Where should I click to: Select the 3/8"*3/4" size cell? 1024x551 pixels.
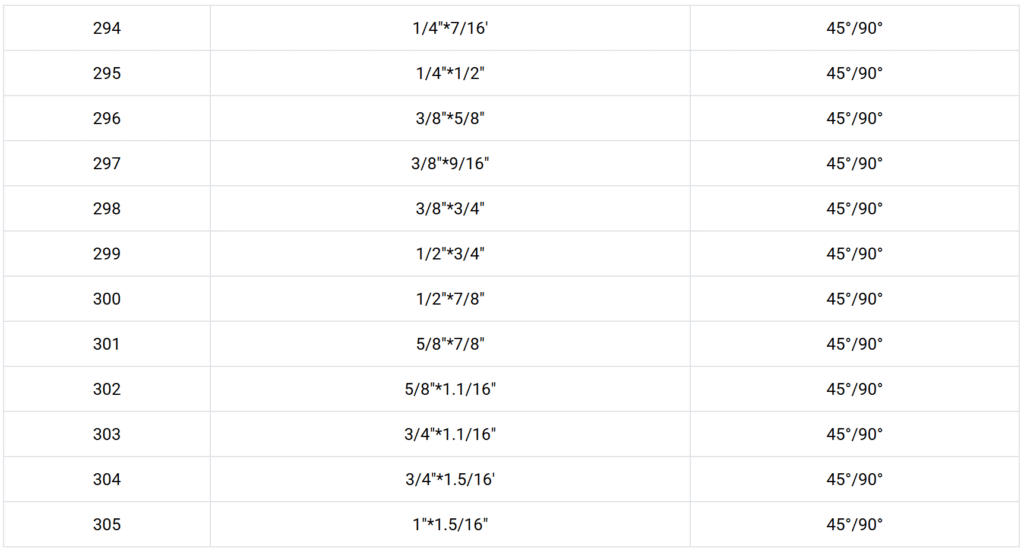(450, 208)
